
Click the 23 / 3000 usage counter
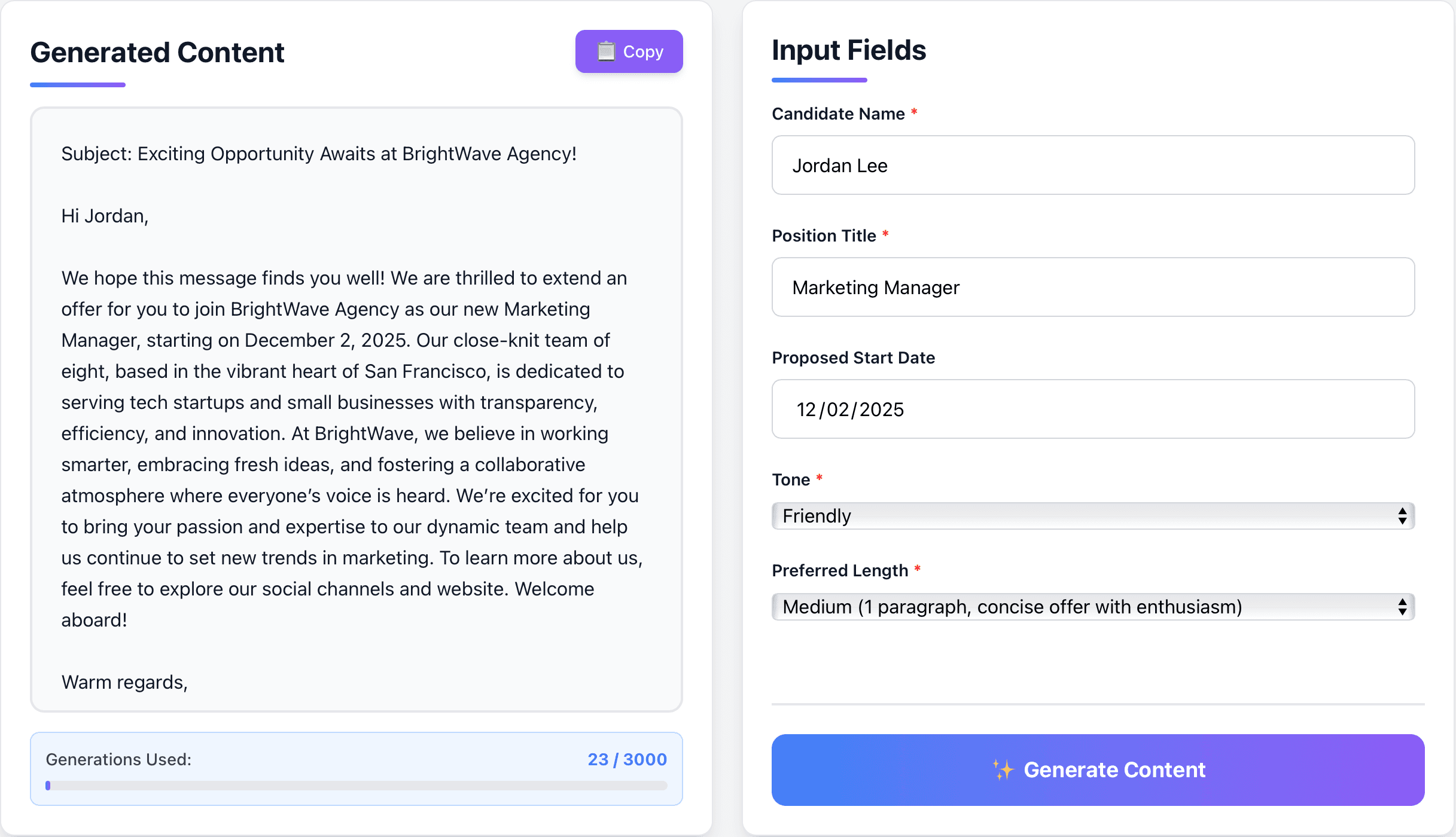pos(626,759)
